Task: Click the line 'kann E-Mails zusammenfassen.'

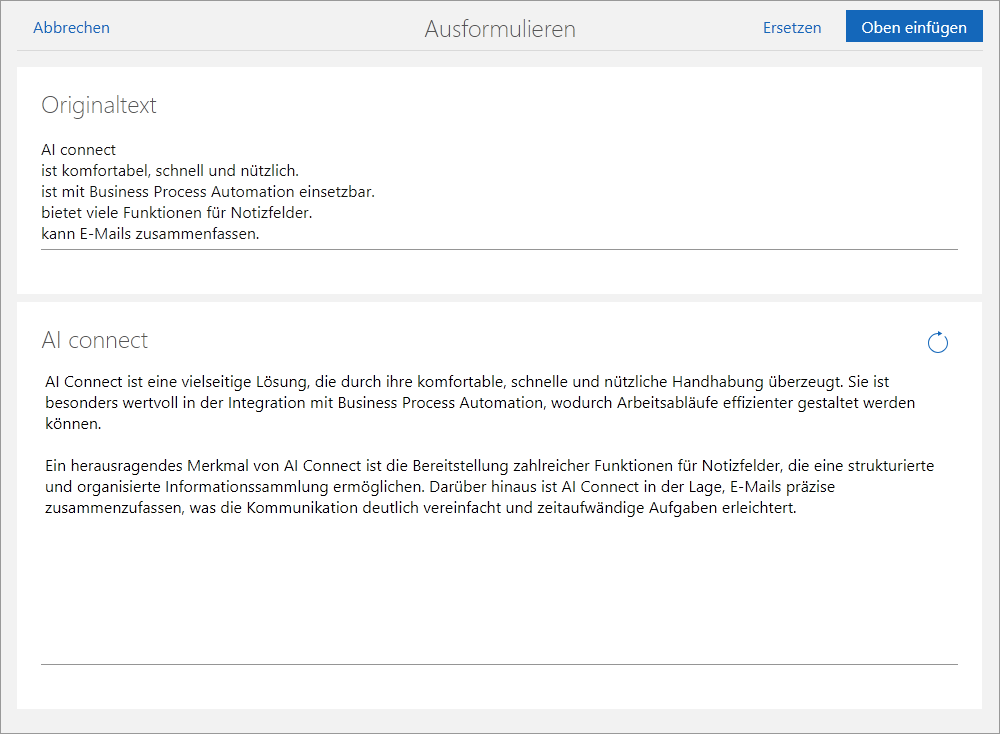Action: coord(150,234)
